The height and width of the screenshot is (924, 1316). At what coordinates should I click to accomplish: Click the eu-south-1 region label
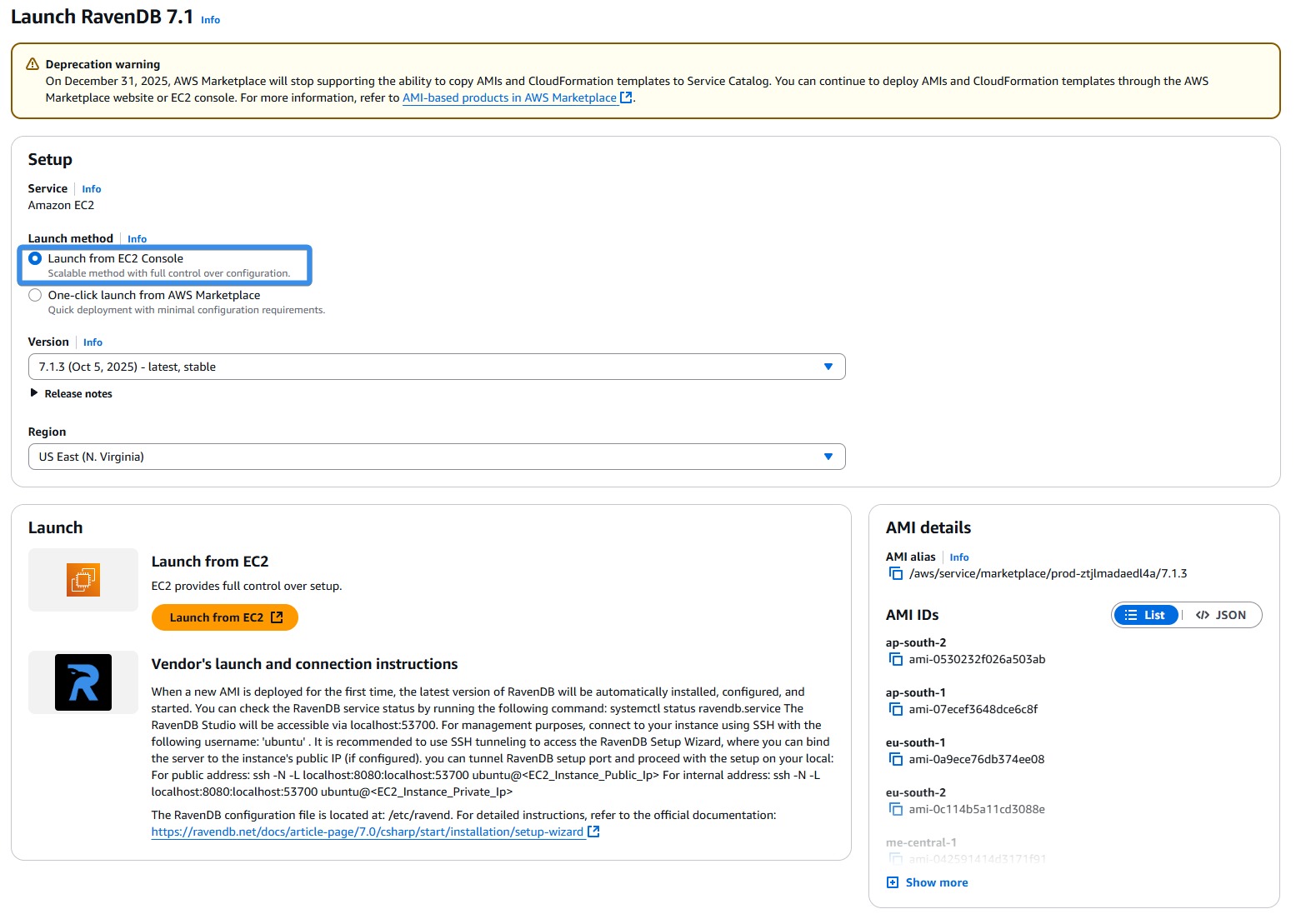point(915,742)
